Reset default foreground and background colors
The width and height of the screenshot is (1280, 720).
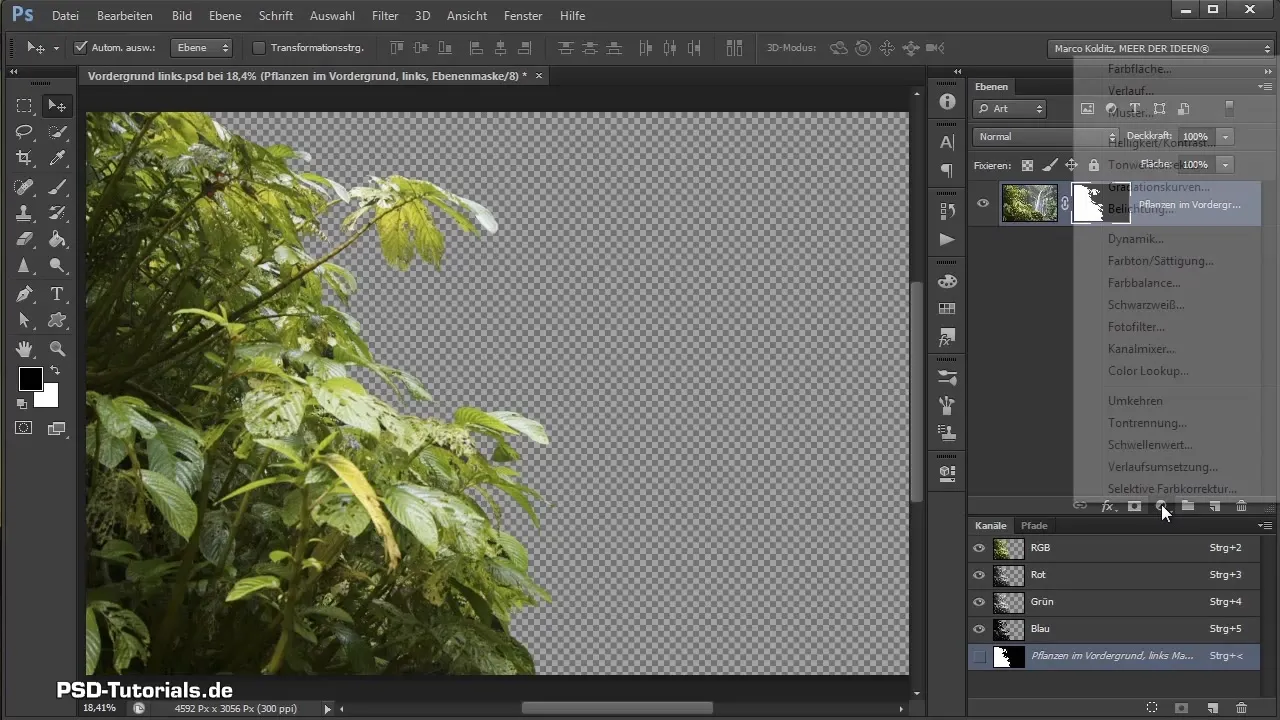point(22,404)
